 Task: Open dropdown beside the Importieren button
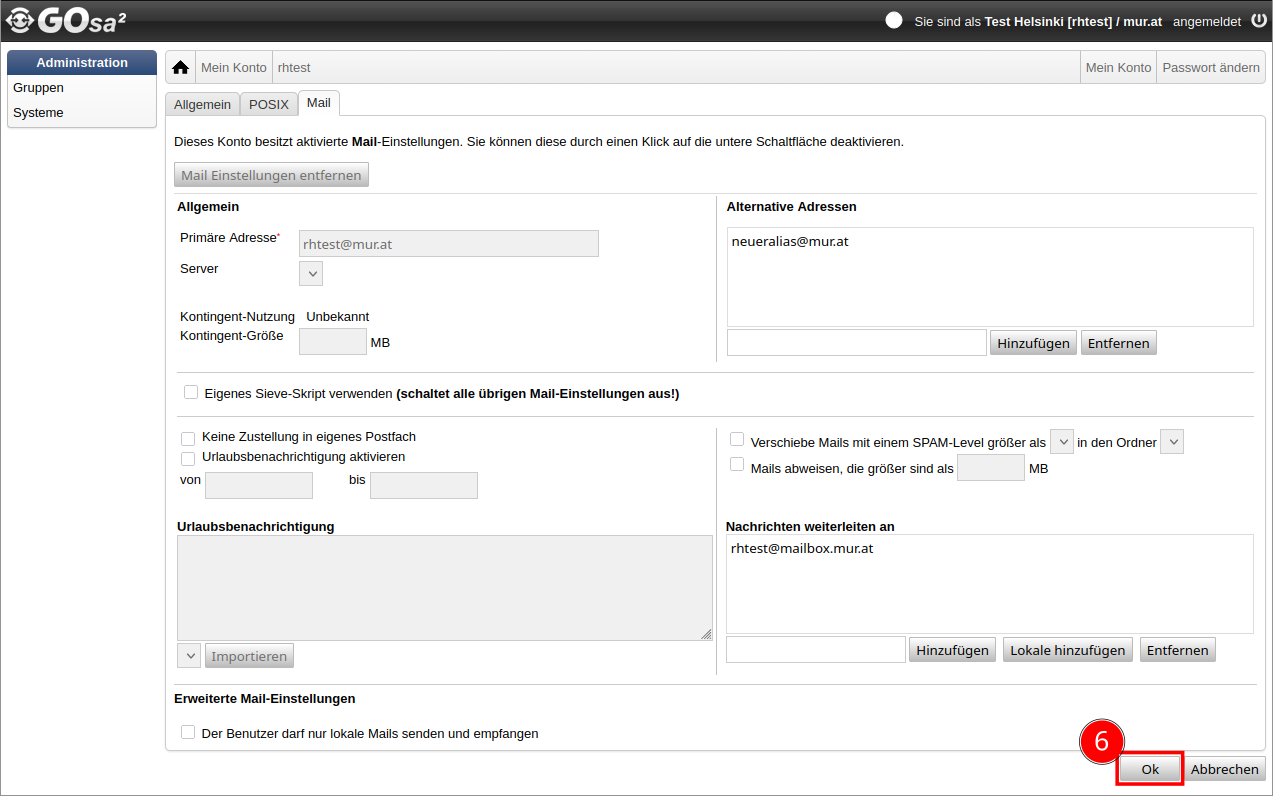coord(189,656)
